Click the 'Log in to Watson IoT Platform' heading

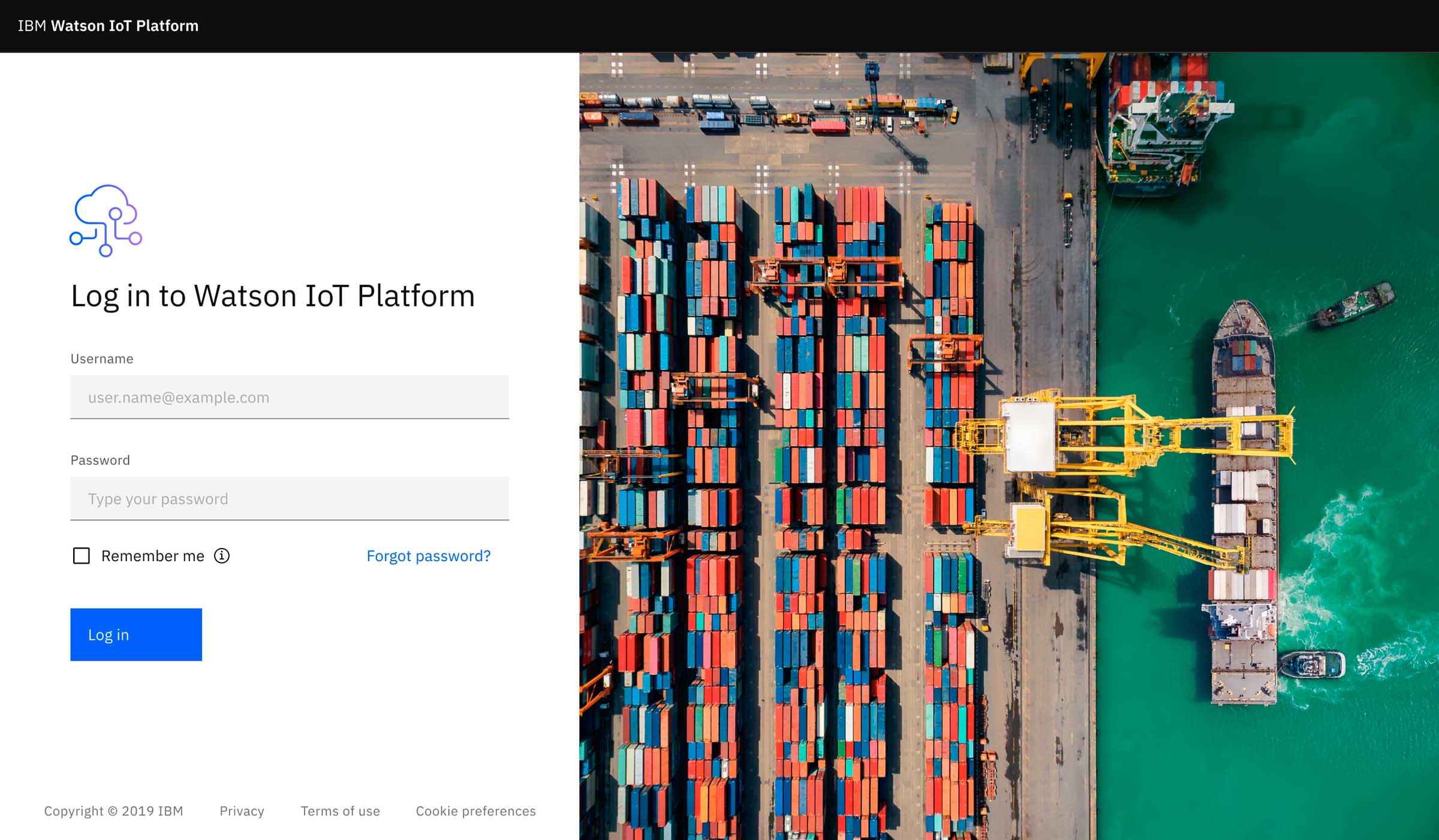point(273,296)
